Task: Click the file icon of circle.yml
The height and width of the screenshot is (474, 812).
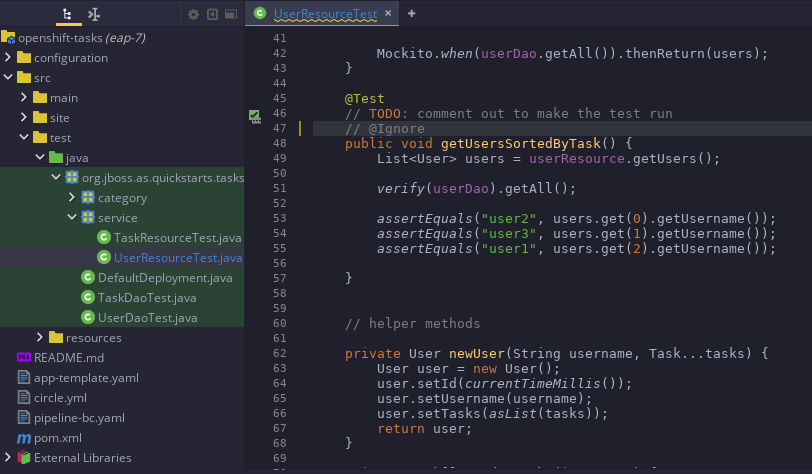Action: coord(24,397)
